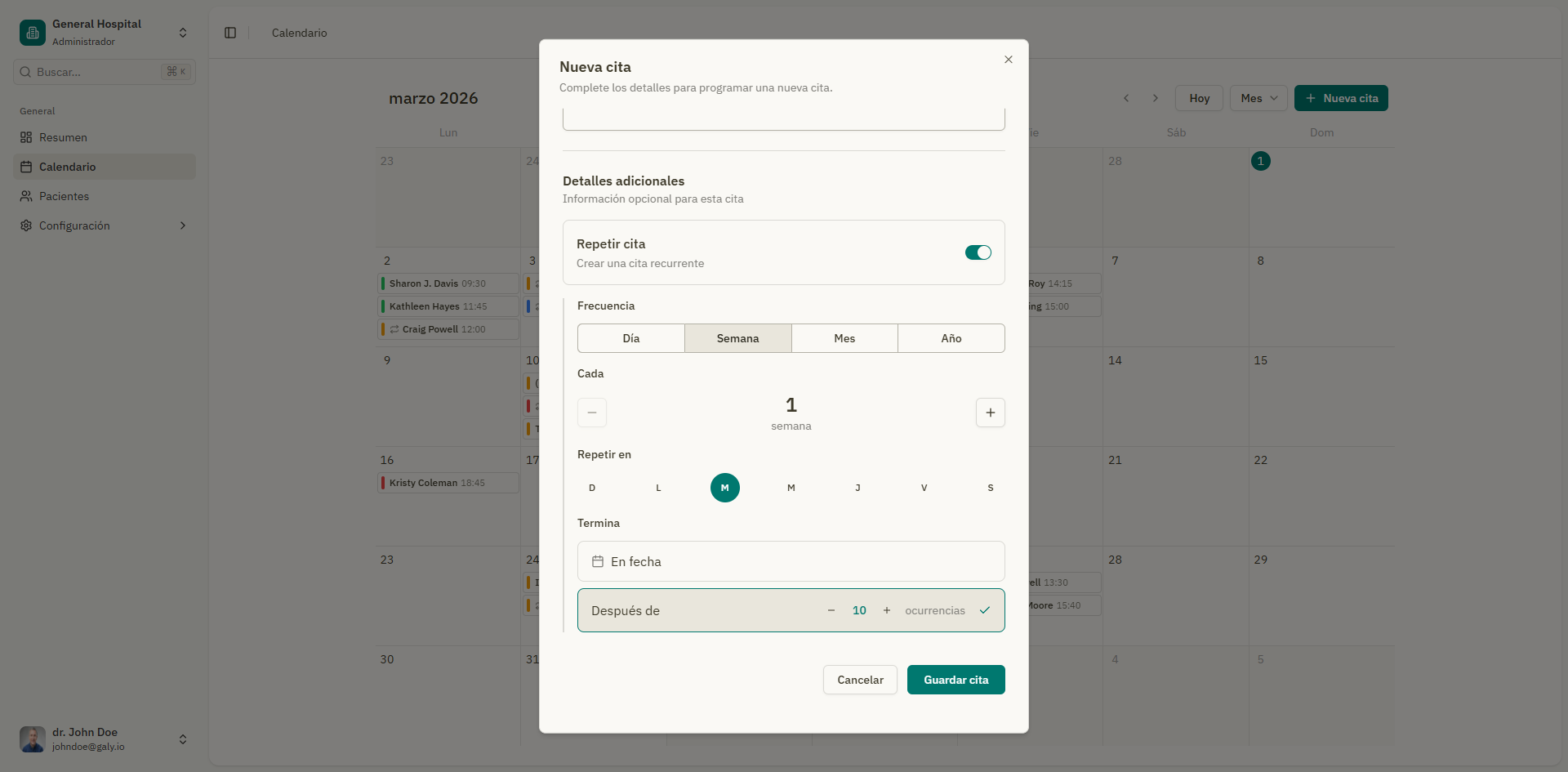Collapse the sidebar with the panel icon
The height and width of the screenshot is (772, 1568).
pos(229,33)
